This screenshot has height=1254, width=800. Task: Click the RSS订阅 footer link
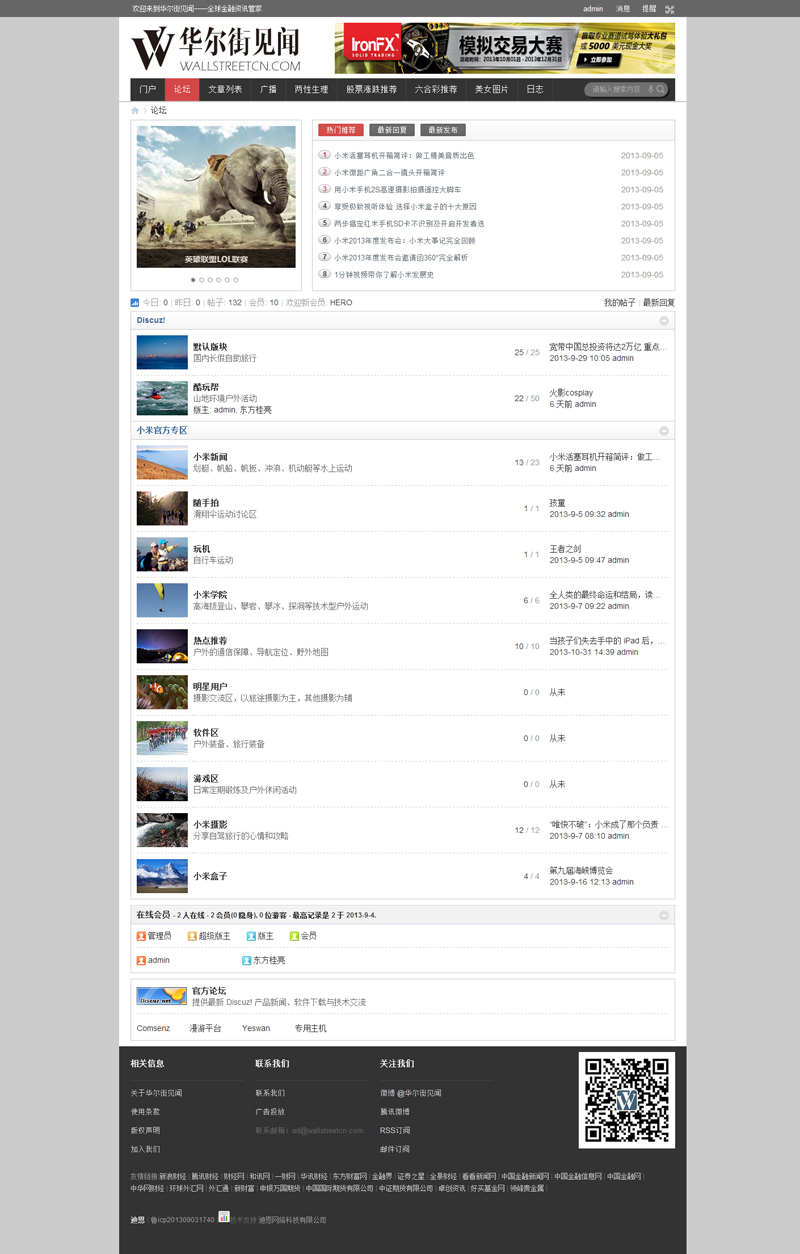(397, 1130)
